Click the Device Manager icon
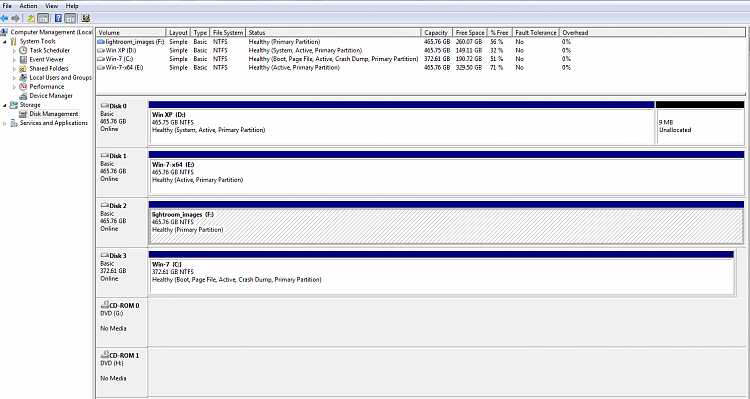Viewport: 750px width, 399px height. 23,96
